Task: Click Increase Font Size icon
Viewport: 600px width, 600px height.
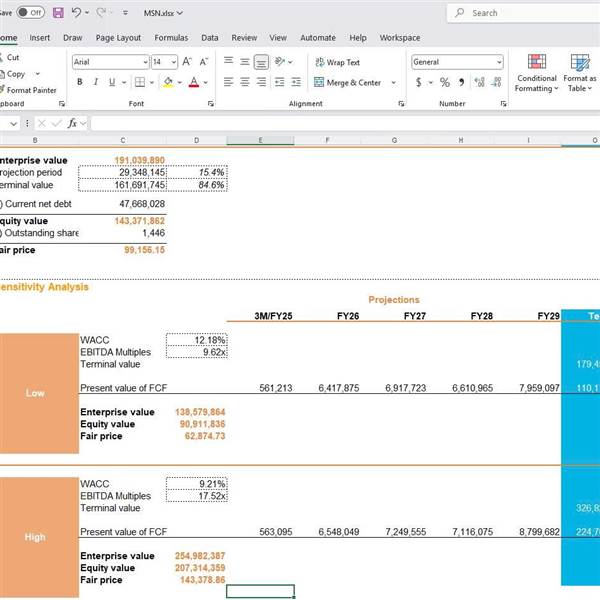Action: pyautogui.click(x=187, y=62)
